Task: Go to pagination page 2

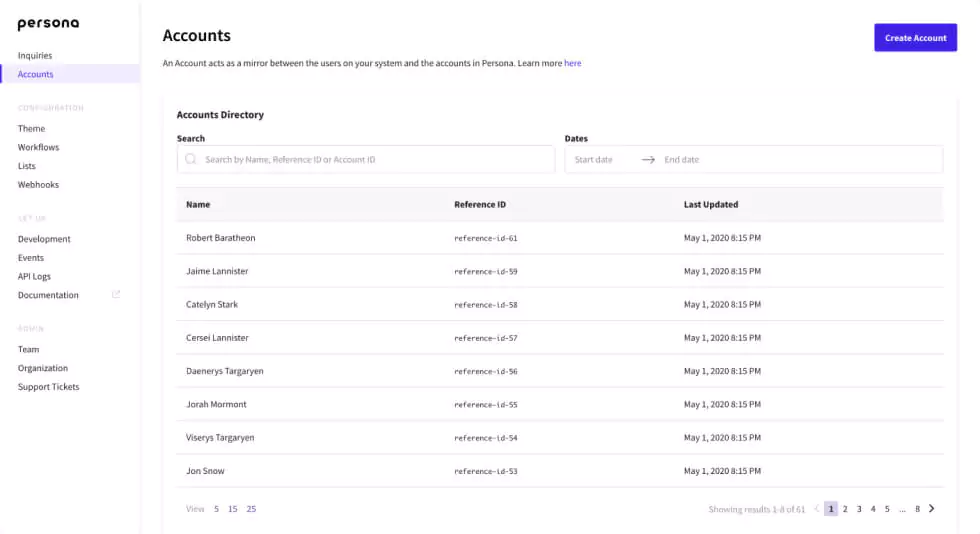Action: point(845,509)
